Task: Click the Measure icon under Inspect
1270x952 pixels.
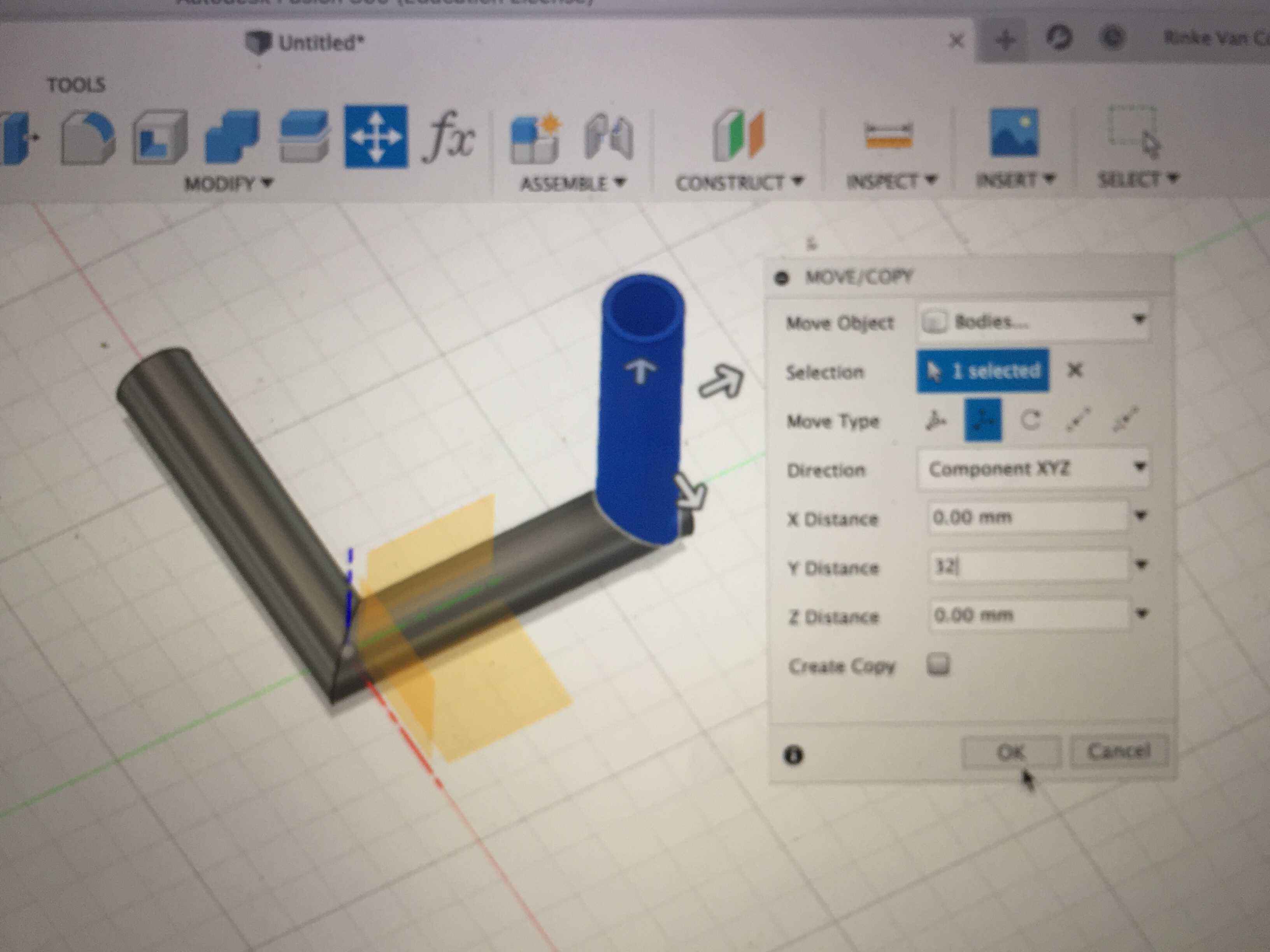Action: coord(888,136)
